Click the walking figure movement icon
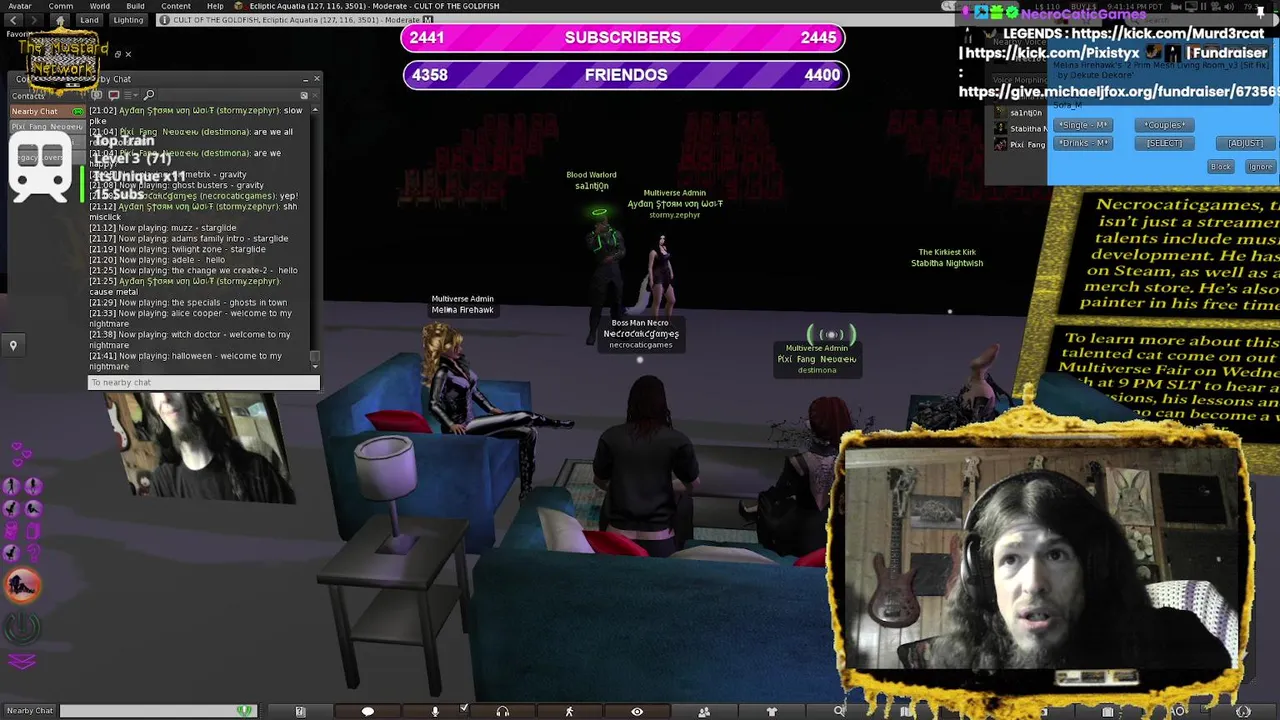1280x720 pixels. pos(569,711)
